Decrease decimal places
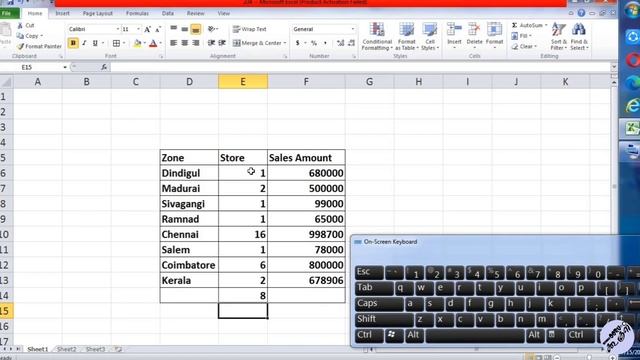The image size is (640, 360). click(351, 43)
